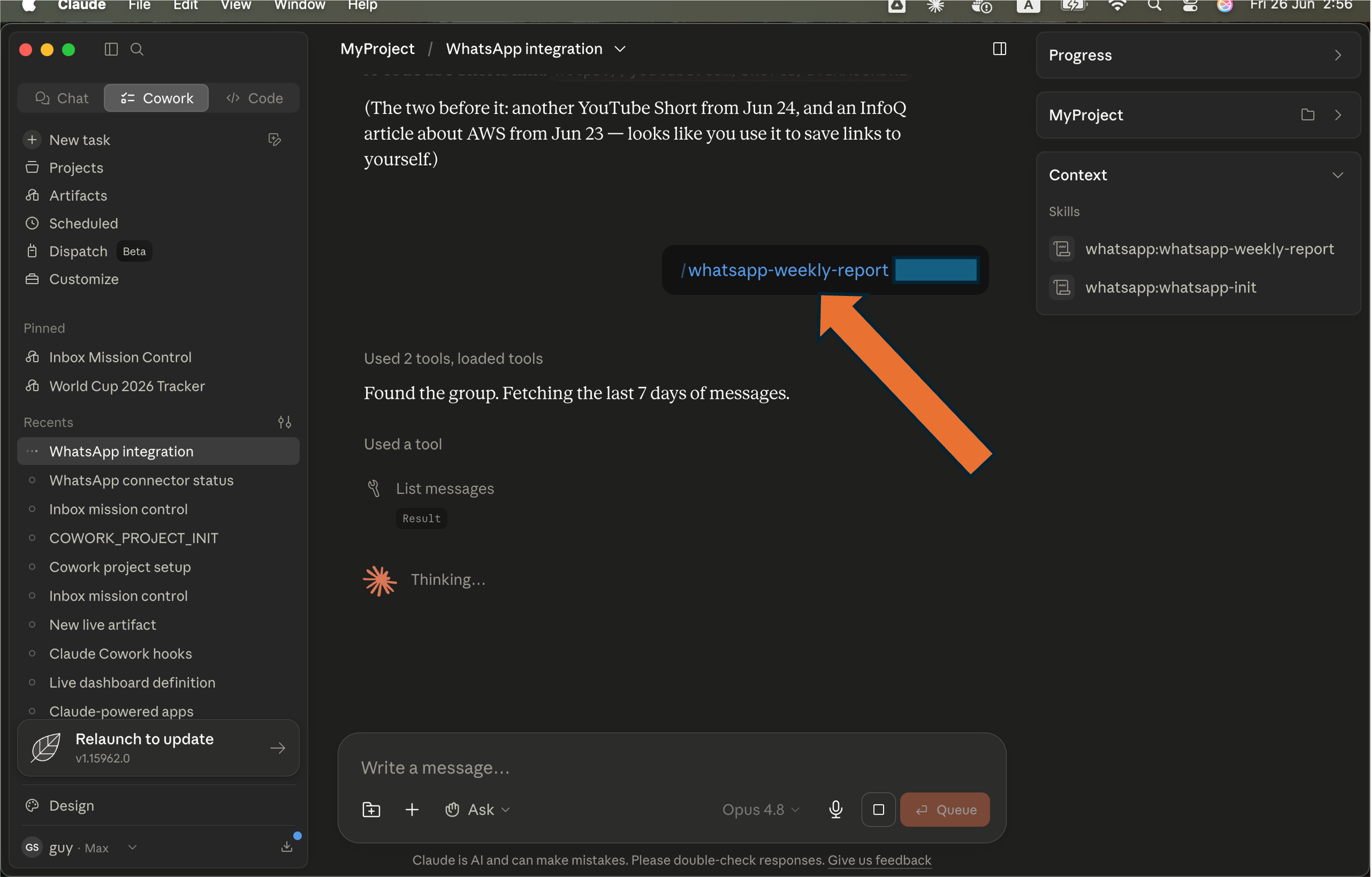Click the download icon at sidebar bottom
1372x877 pixels.
coord(287,847)
